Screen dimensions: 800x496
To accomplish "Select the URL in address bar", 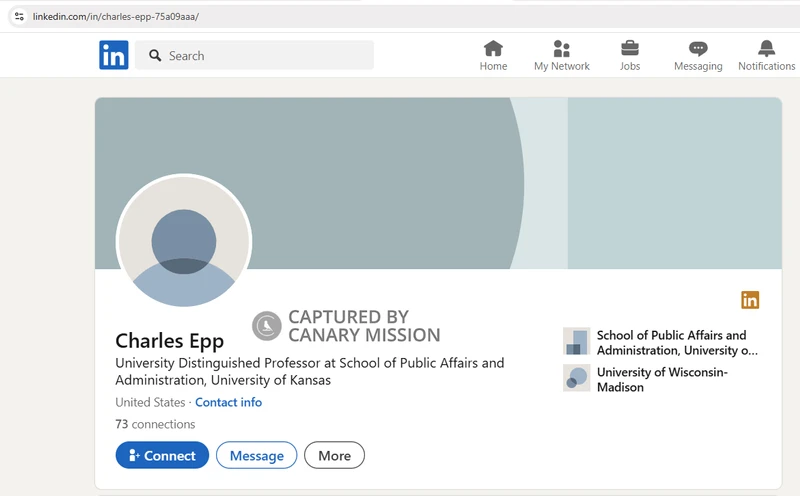I will (x=116, y=16).
